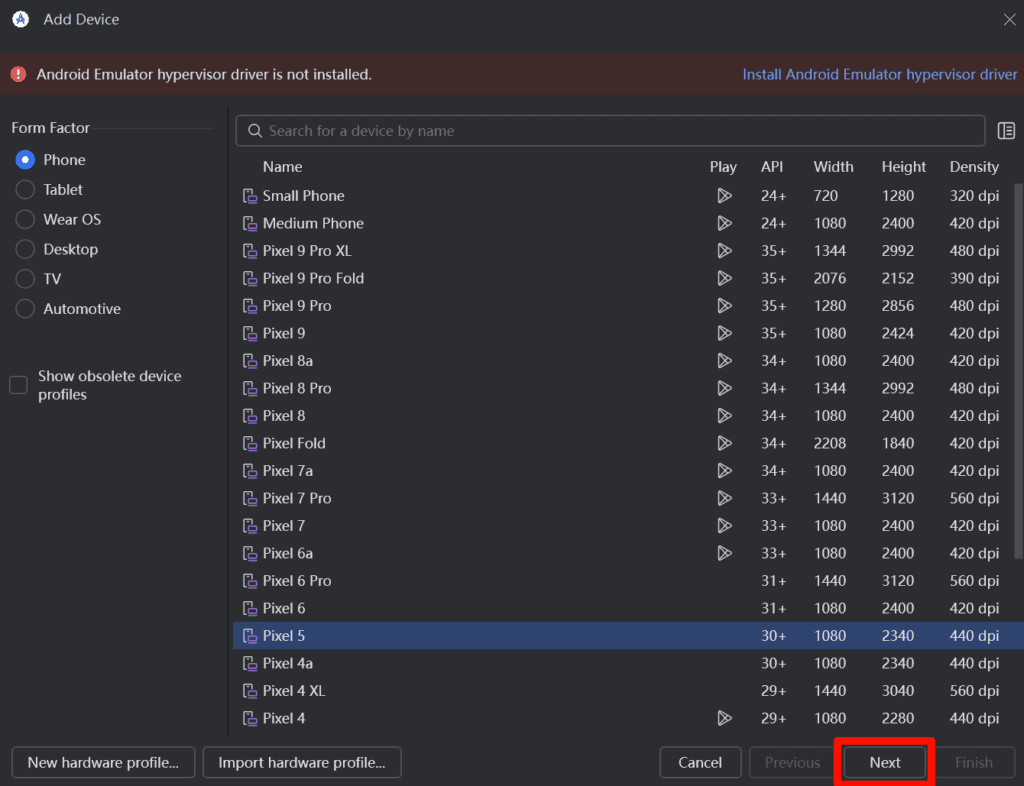Image resolution: width=1024 pixels, height=786 pixels.
Task: Toggle the details panel icon beside search
Action: pyautogui.click(x=1006, y=131)
